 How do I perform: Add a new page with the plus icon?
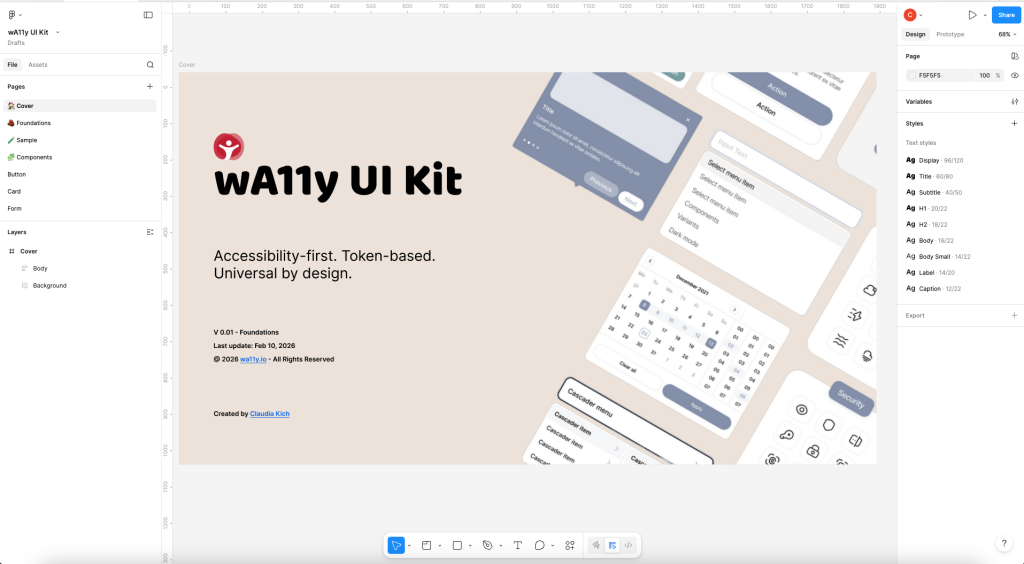150,87
